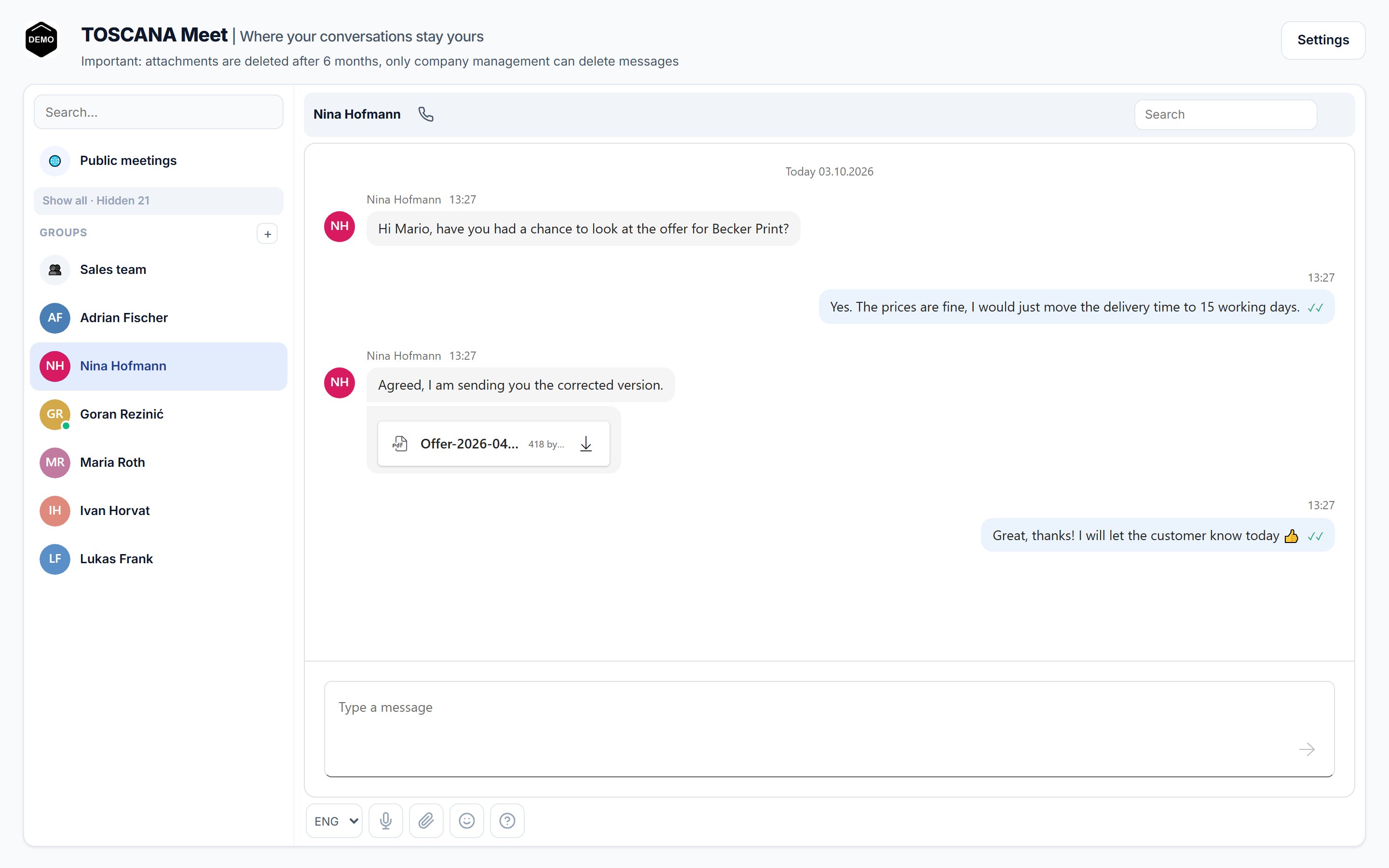This screenshot has height=868, width=1389.
Task: Open help question mark button
Action: 507,821
